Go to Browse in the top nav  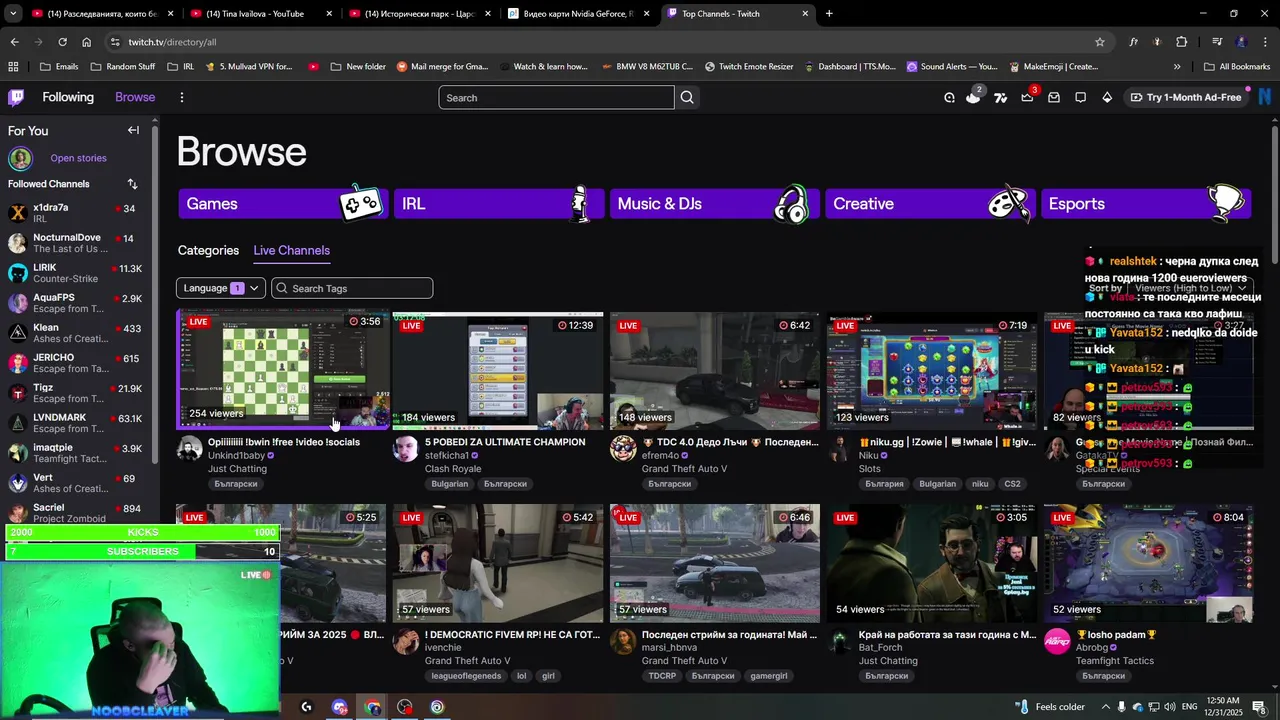(x=135, y=97)
